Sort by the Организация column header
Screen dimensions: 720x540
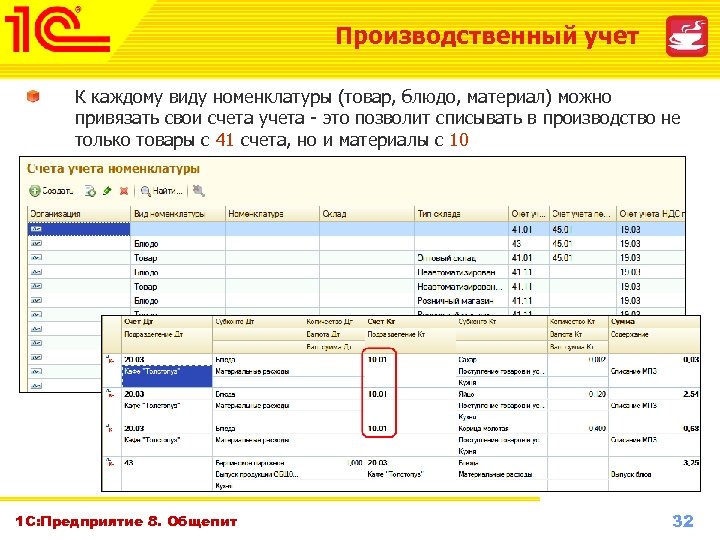tap(79, 214)
